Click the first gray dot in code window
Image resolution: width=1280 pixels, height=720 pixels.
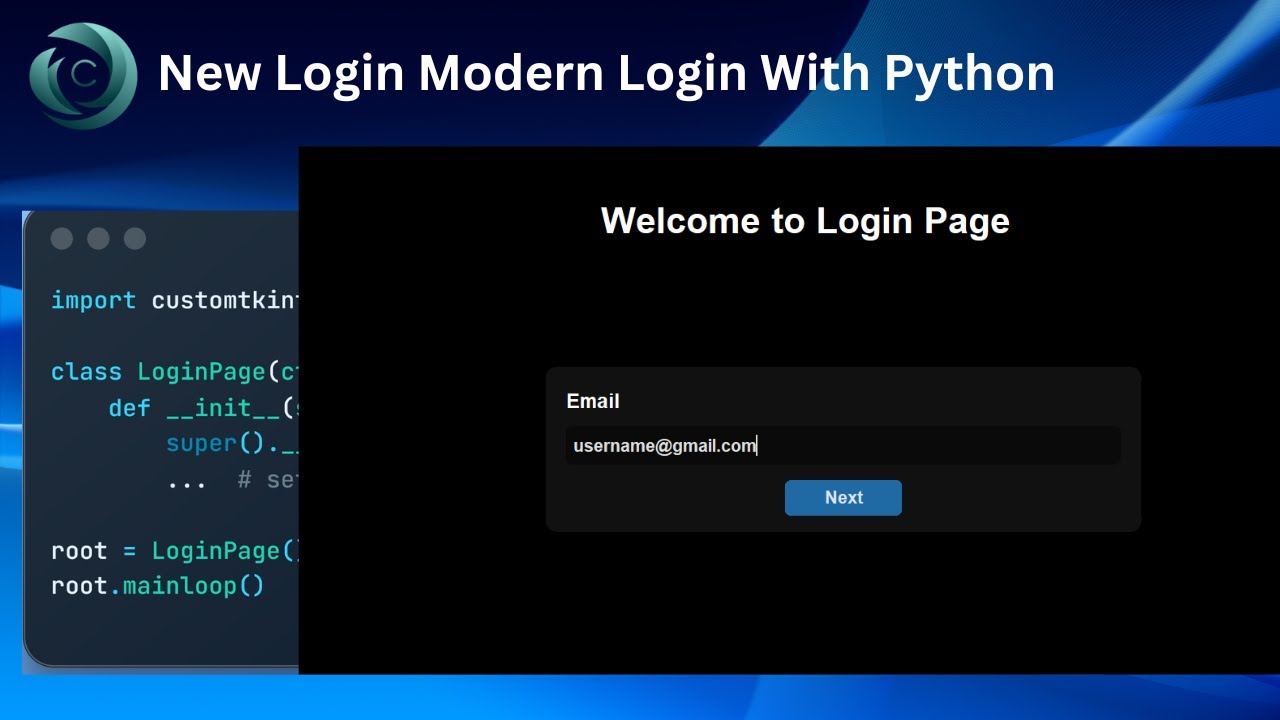pos(62,238)
